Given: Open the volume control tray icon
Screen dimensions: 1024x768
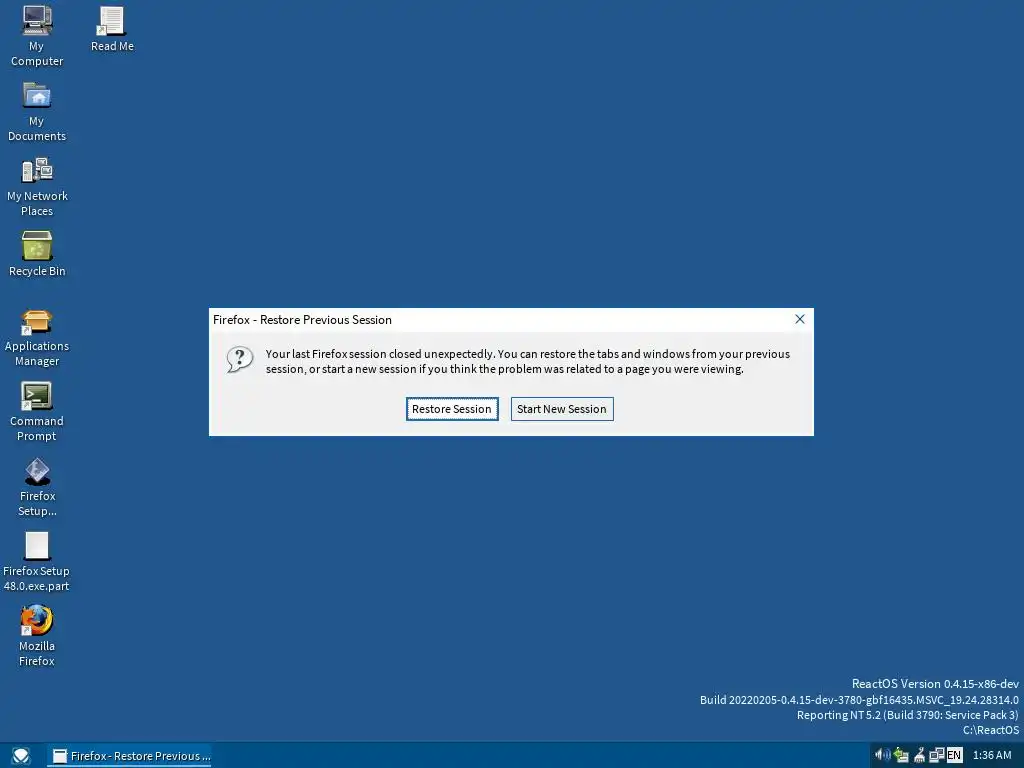Looking at the screenshot, I should click(883, 755).
